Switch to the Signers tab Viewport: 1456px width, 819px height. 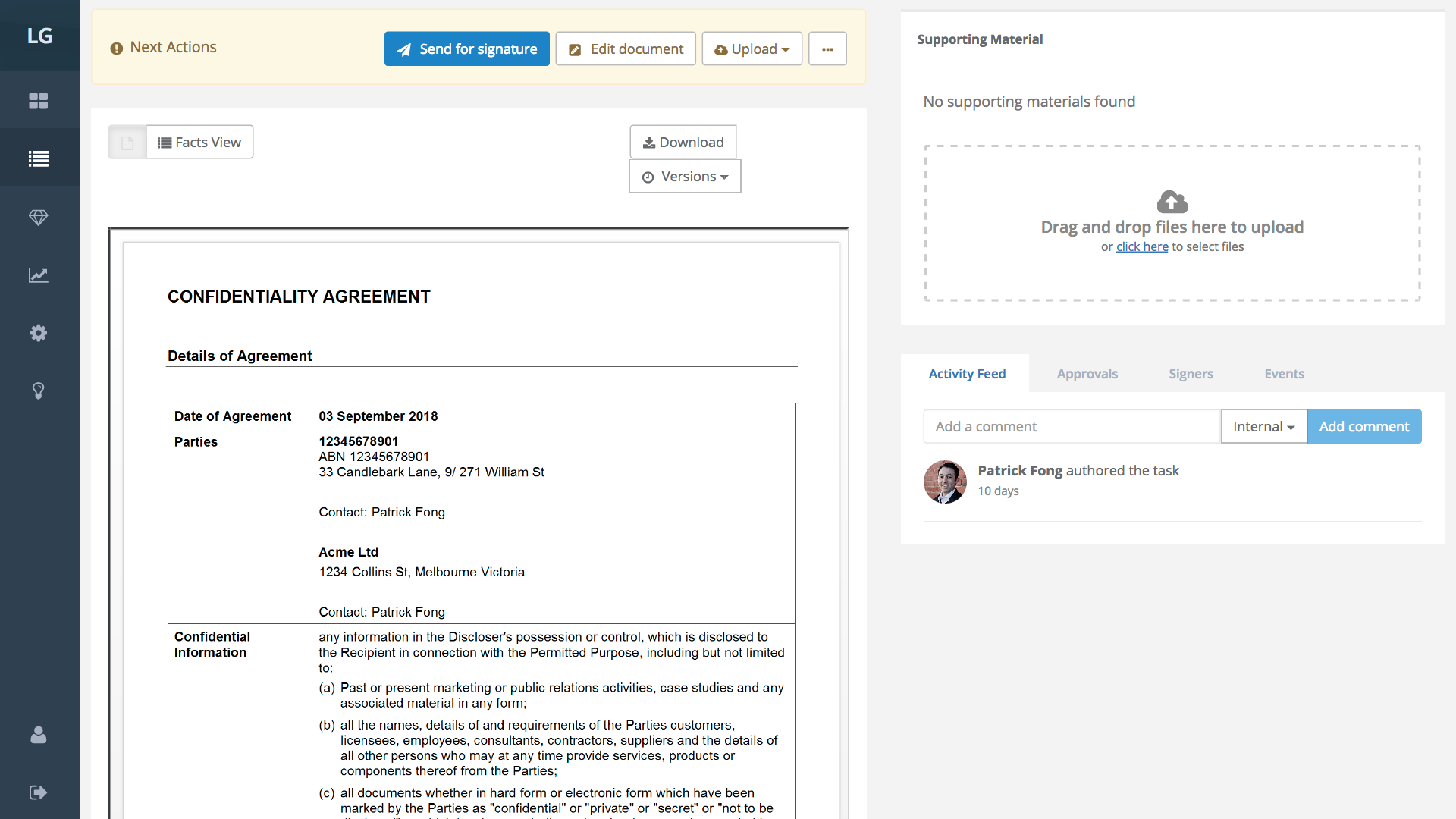(1191, 374)
